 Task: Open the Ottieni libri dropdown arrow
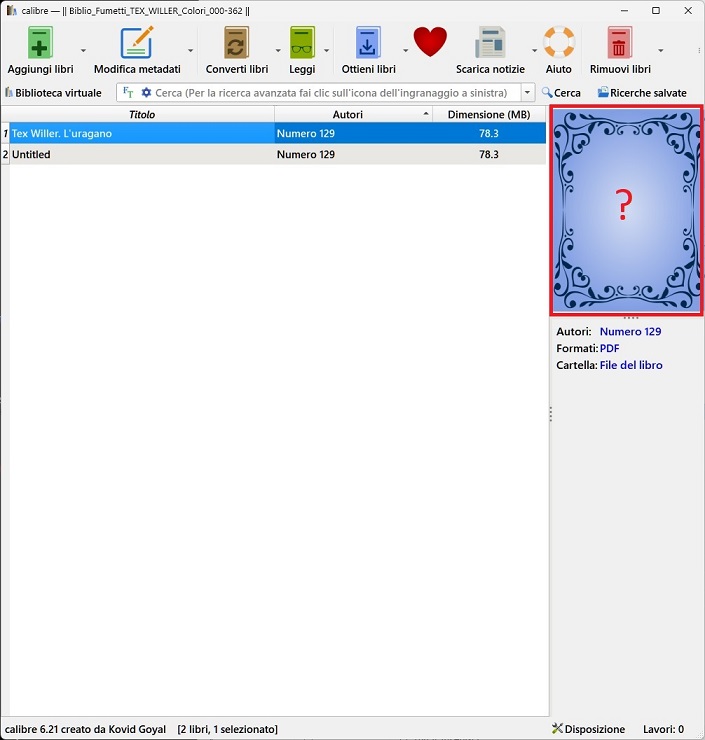click(x=405, y=50)
